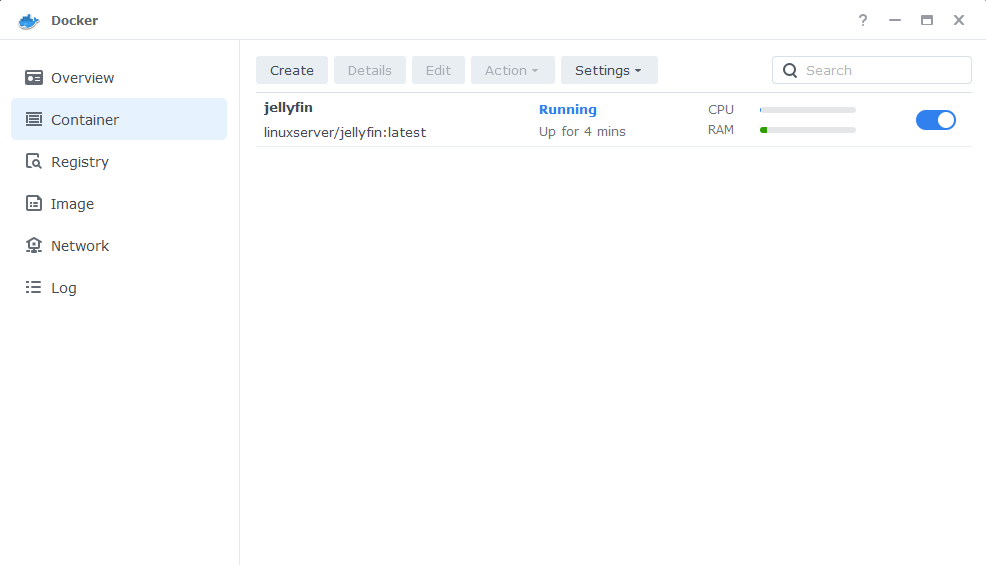Image resolution: width=986 pixels, height=565 pixels.
Task: Click the Edit button
Action: (438, 70)
